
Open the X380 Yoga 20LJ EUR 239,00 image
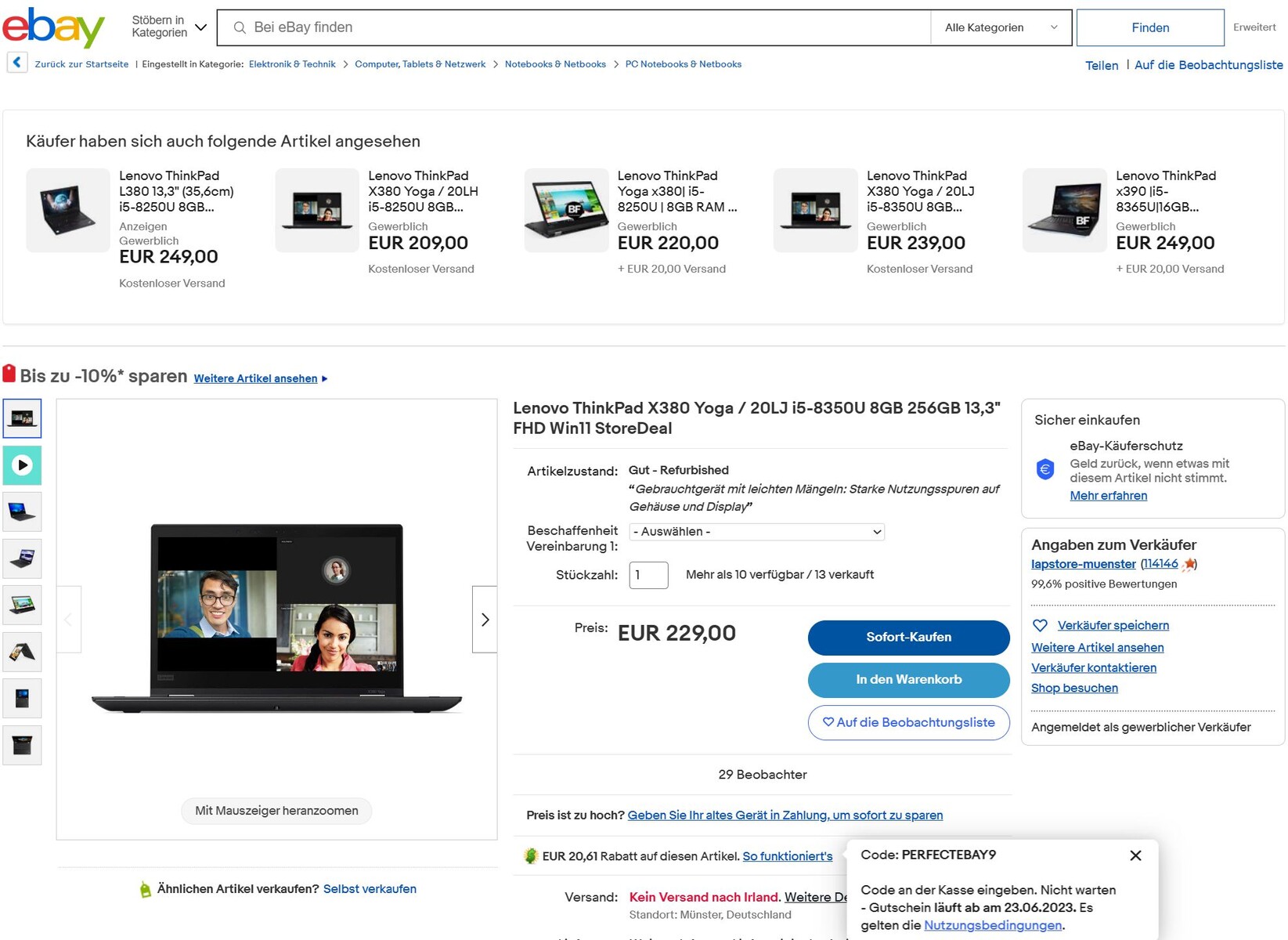[x=815, y=210]
